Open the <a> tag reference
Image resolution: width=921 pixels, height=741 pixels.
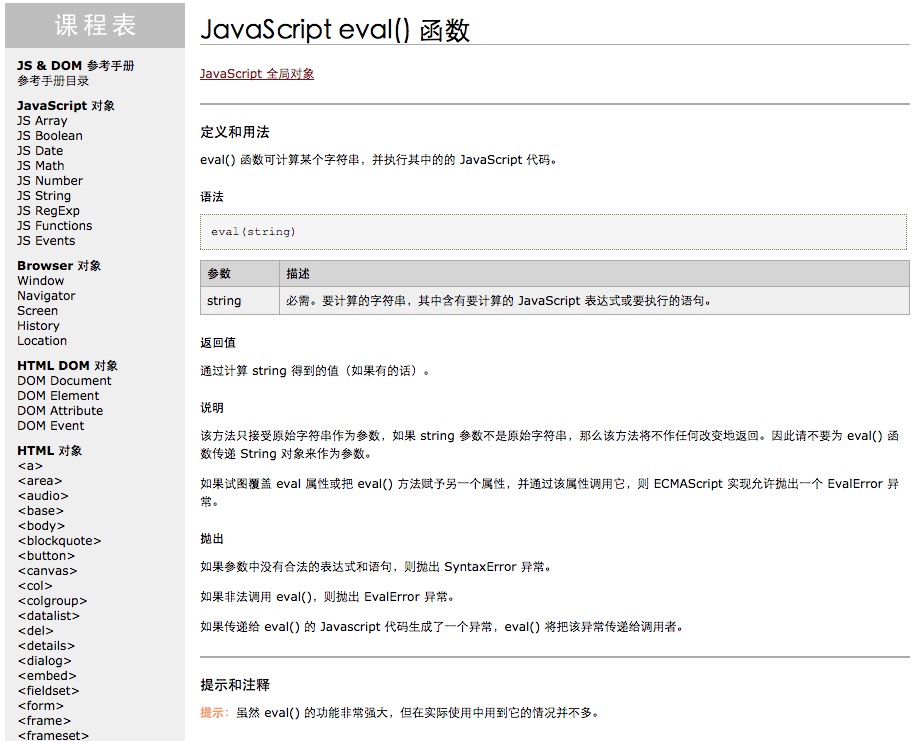(x=31, y=466)
